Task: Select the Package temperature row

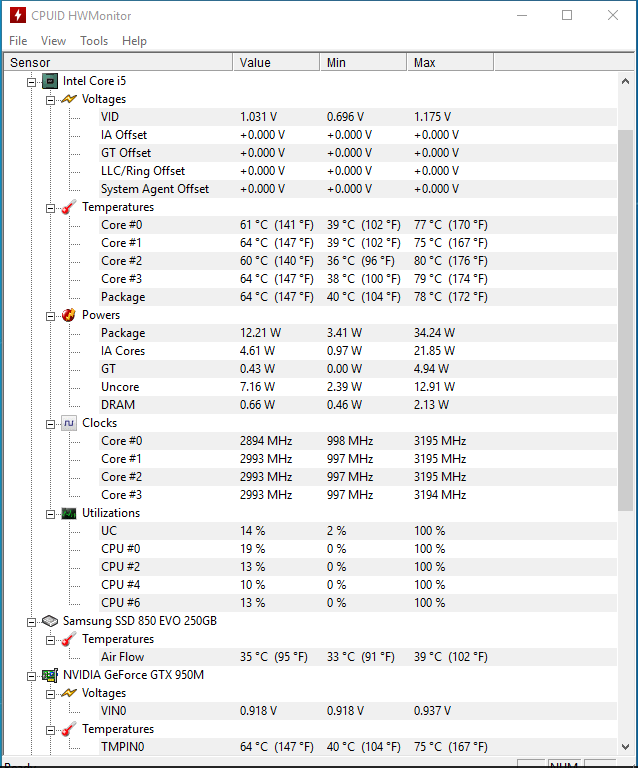Action: tap(357, 297)
